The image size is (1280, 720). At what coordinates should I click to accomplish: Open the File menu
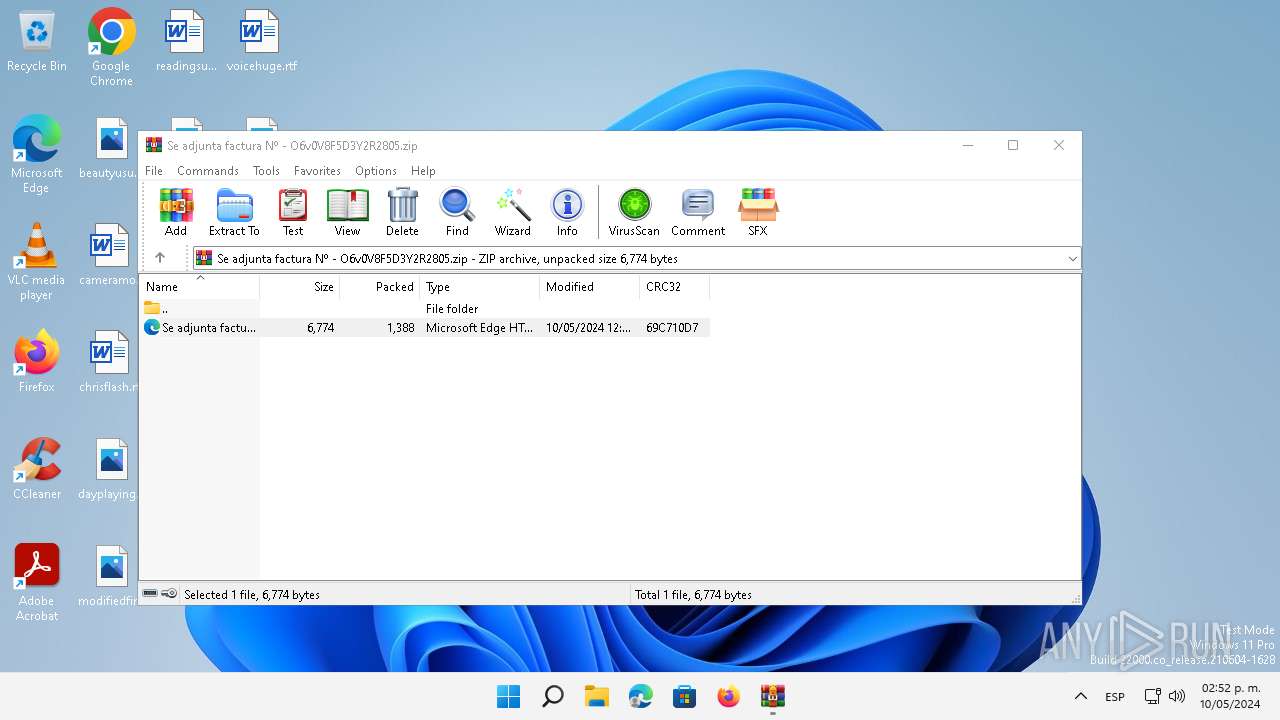point(154,171)
